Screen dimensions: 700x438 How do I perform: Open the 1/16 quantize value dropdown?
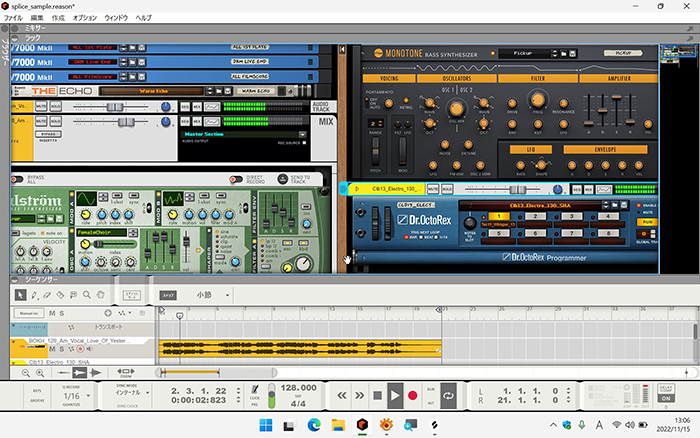click(72, 396)
